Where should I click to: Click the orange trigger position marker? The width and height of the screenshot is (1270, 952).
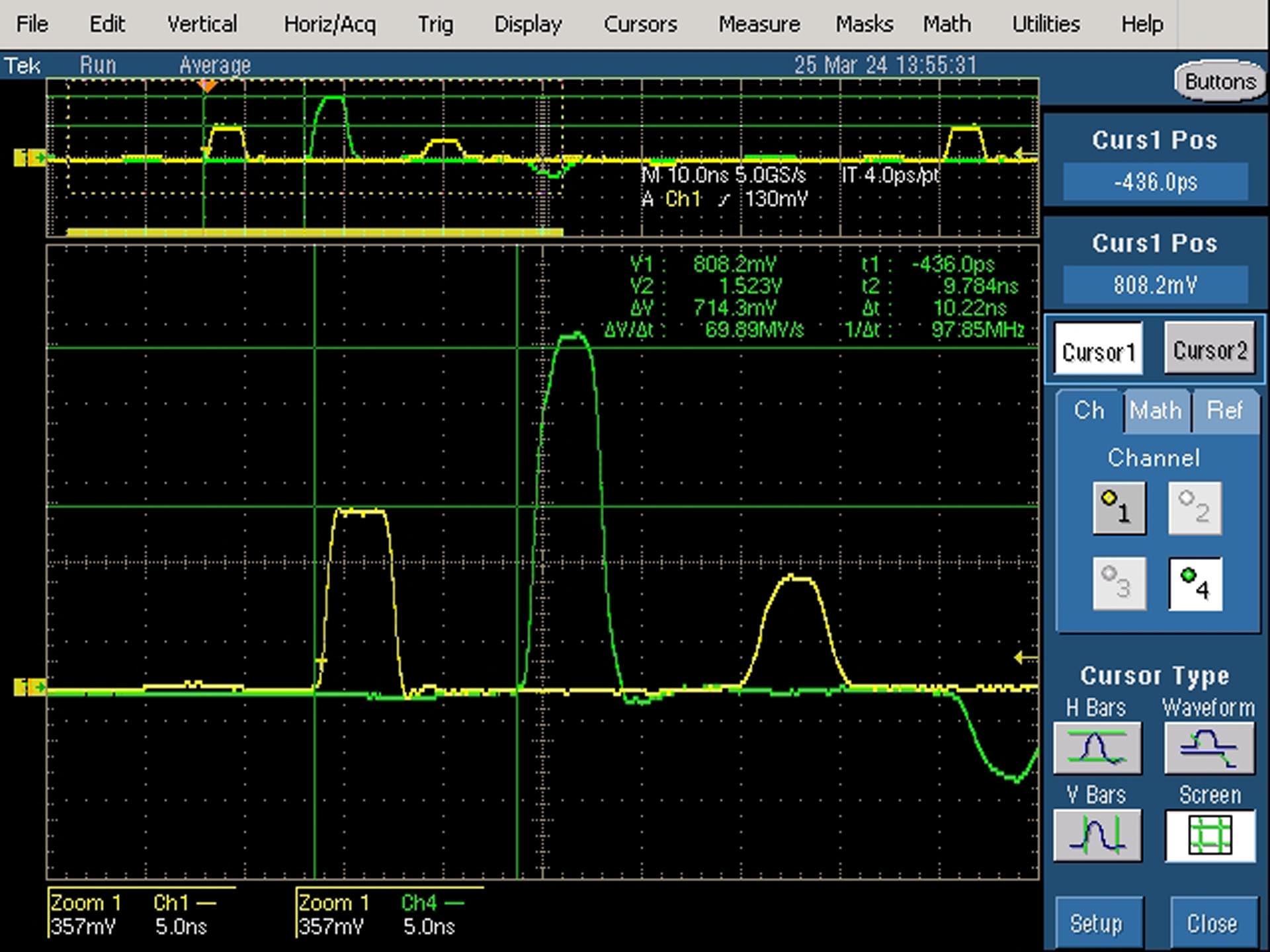(x=207, y=86)
